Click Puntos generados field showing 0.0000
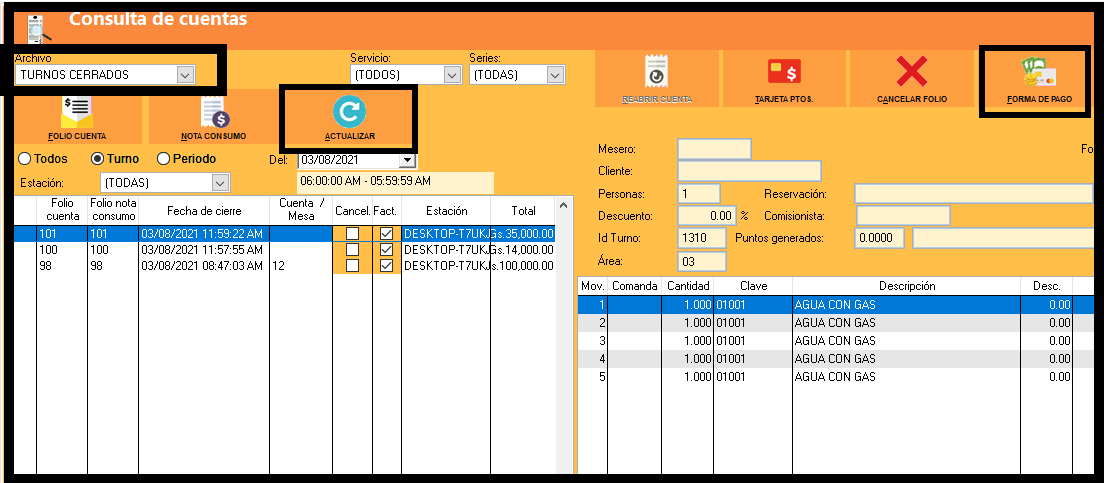1104x483 pixels. click(x=880, y=238)
